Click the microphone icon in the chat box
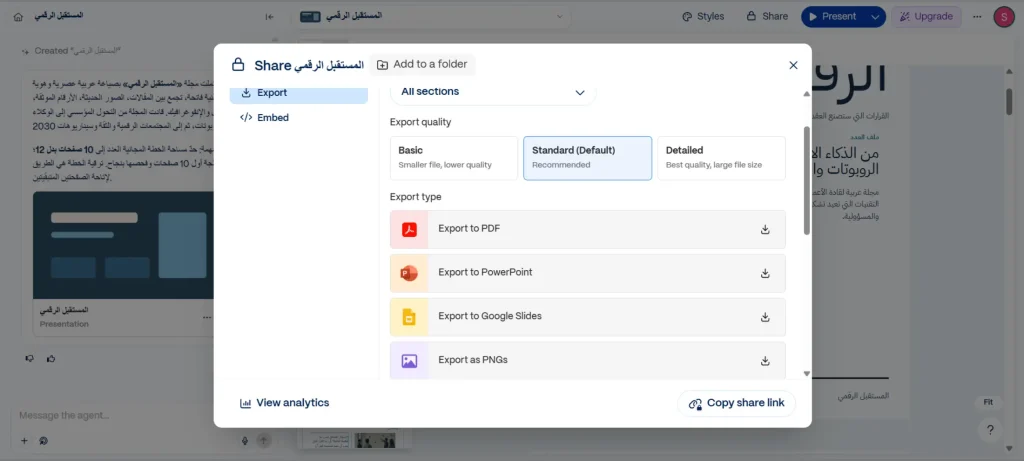The width and height of the screenshot is (1024, 461). (x=245, y=441)
